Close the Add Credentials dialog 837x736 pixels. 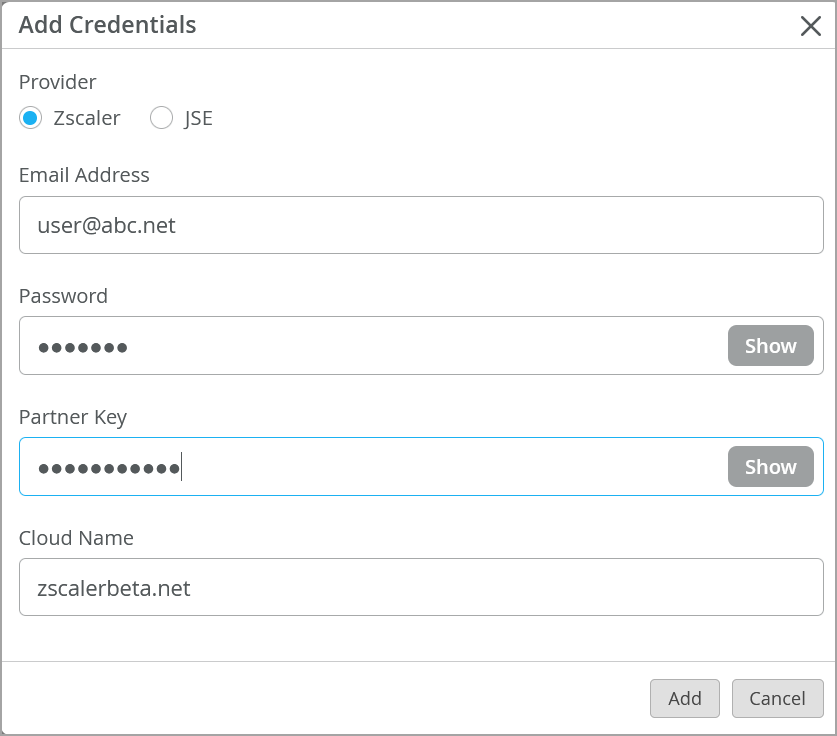(811, 26)
